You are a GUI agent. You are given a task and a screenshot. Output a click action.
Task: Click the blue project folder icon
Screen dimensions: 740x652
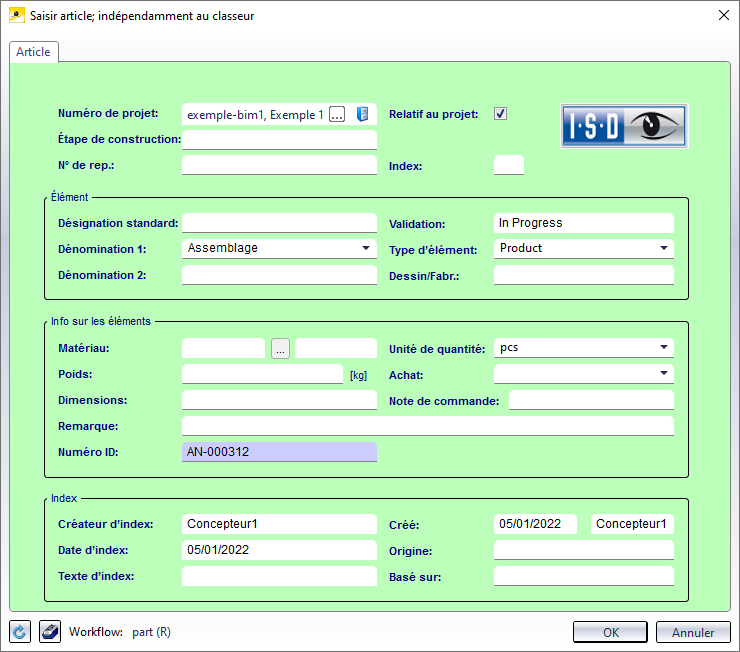[362, 114]
